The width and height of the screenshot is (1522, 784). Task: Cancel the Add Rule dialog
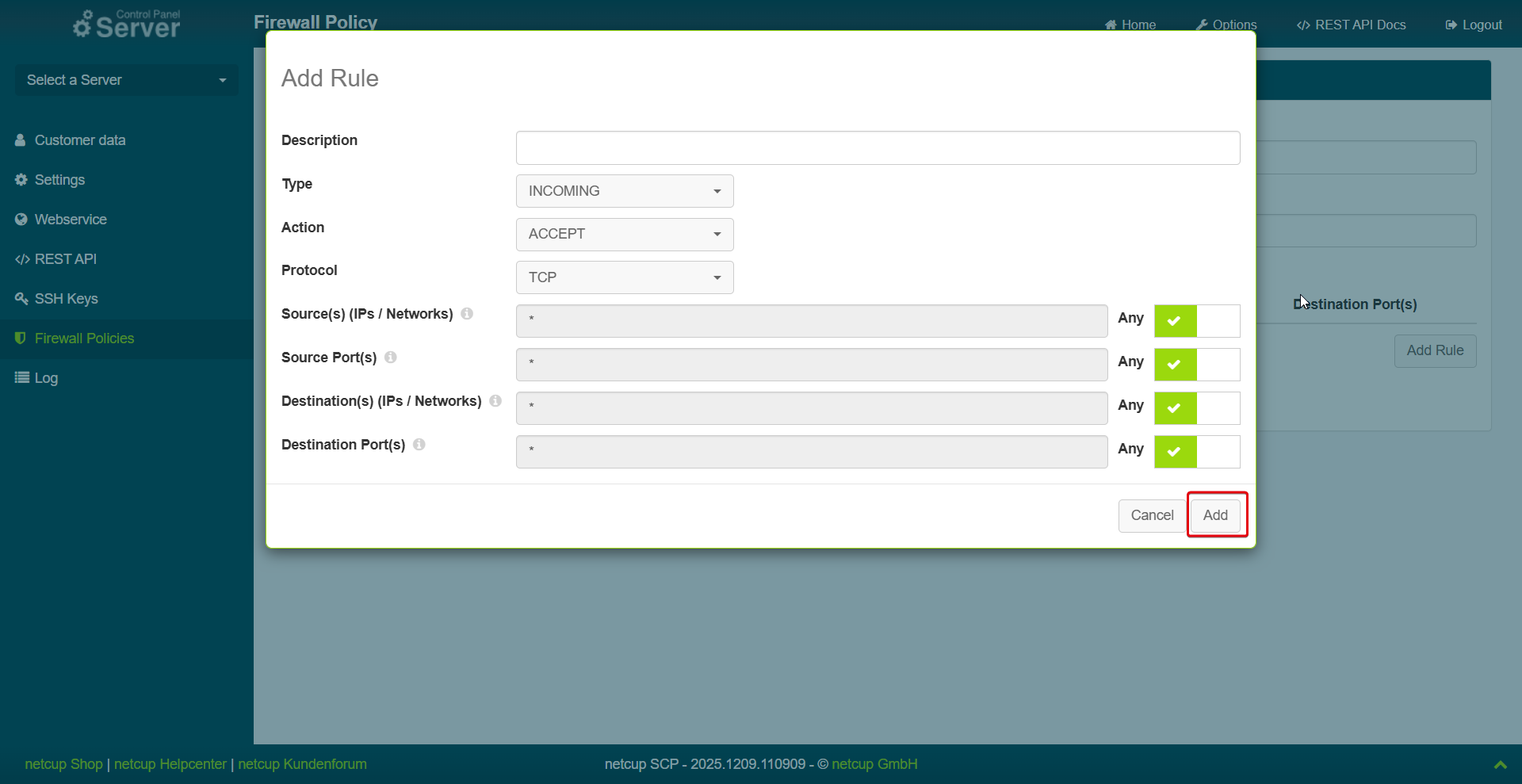point(1151,515)
